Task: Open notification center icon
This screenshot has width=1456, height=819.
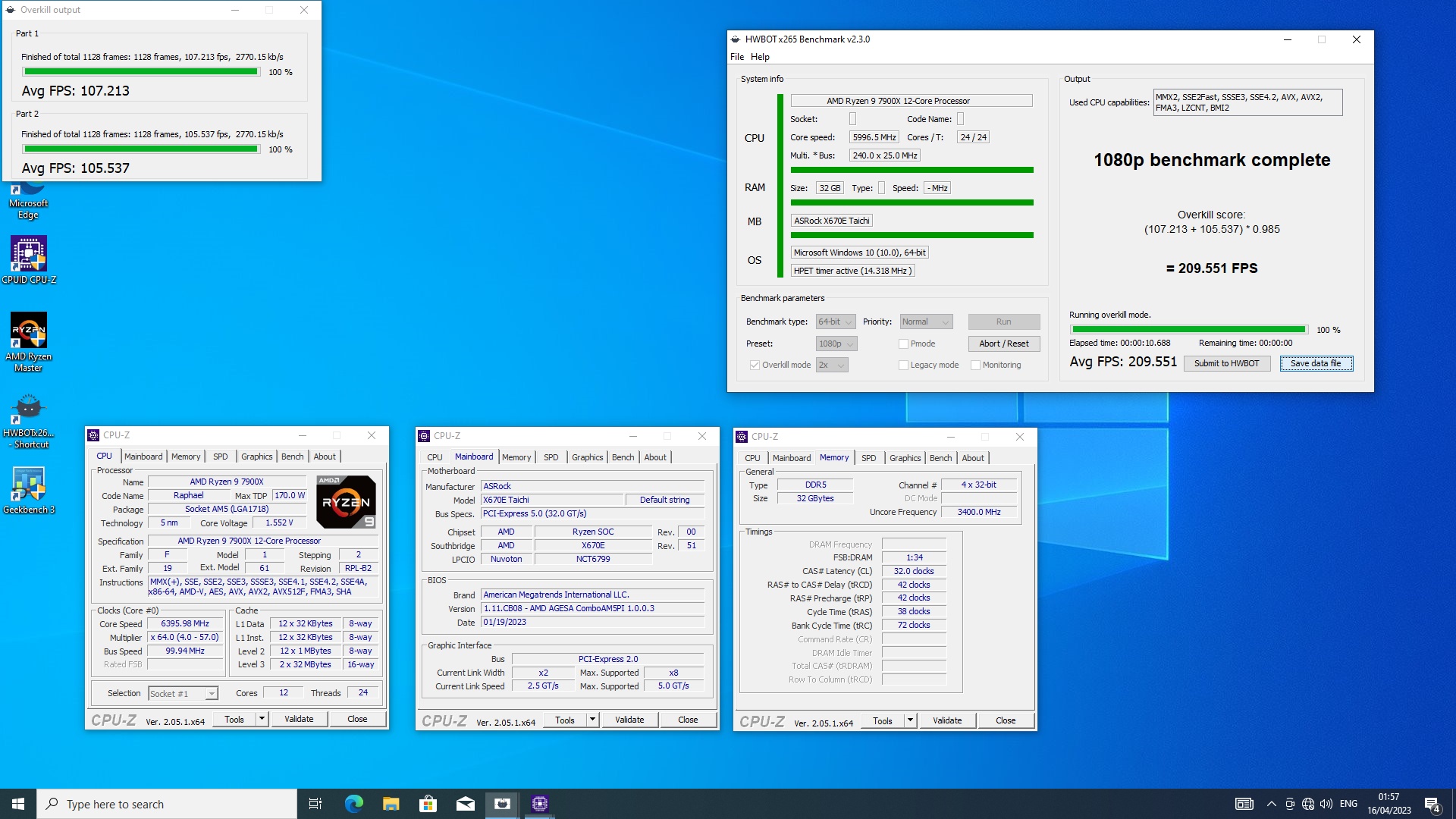Action: (1432, 805)
